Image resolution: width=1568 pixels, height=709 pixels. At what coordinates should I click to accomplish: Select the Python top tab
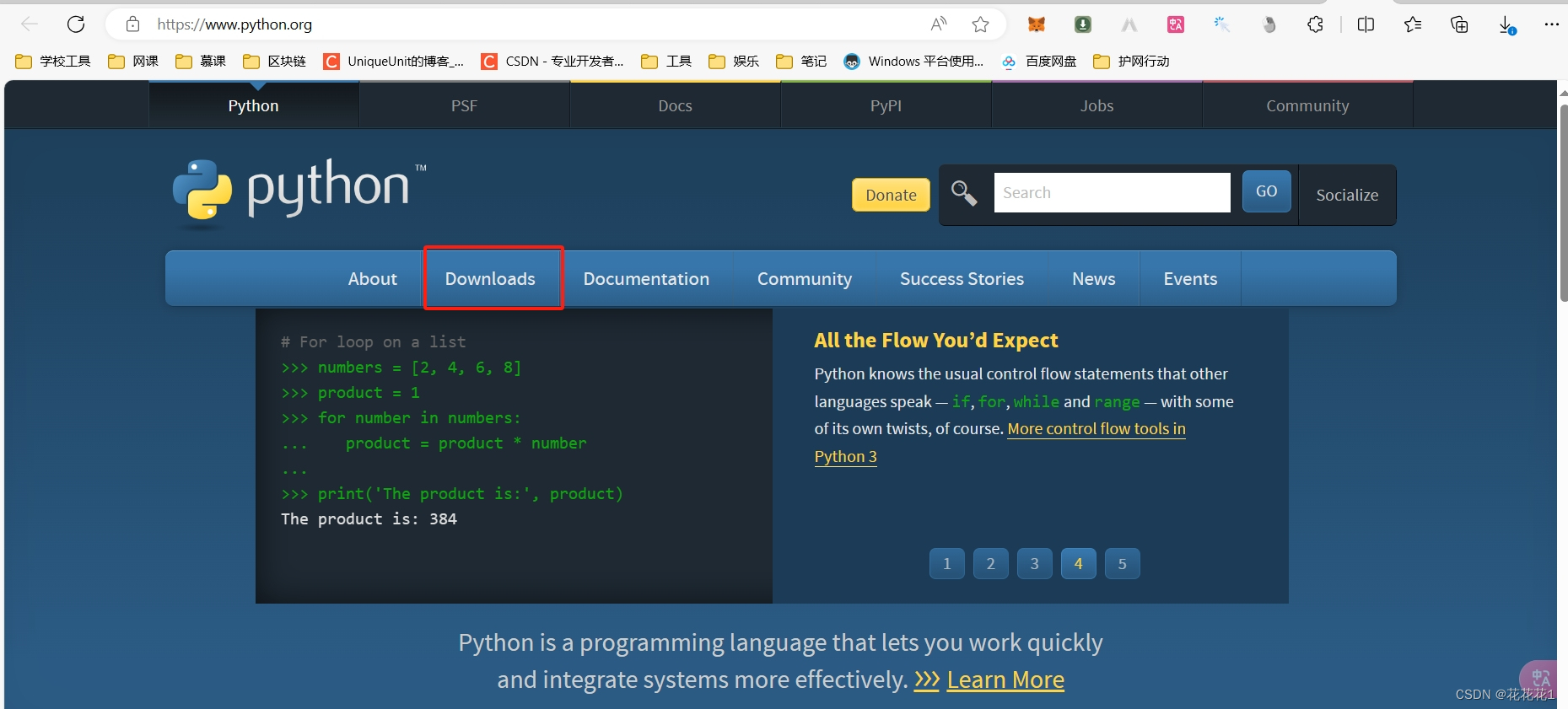[x=254, y=105]
